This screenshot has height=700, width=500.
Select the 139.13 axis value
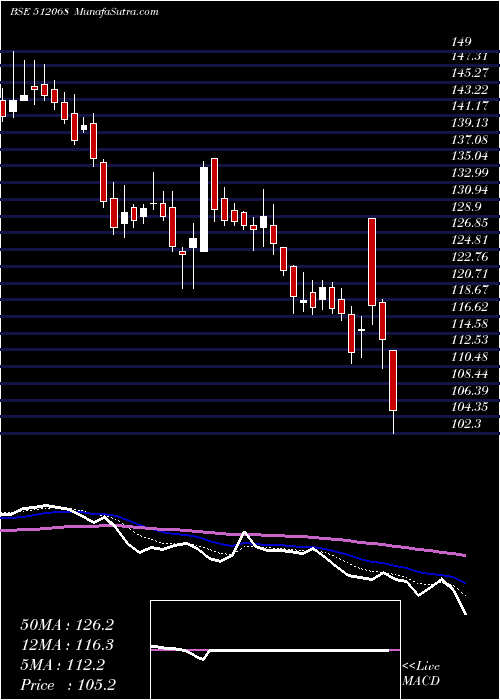pyautogui.click(x=470, y=123)
